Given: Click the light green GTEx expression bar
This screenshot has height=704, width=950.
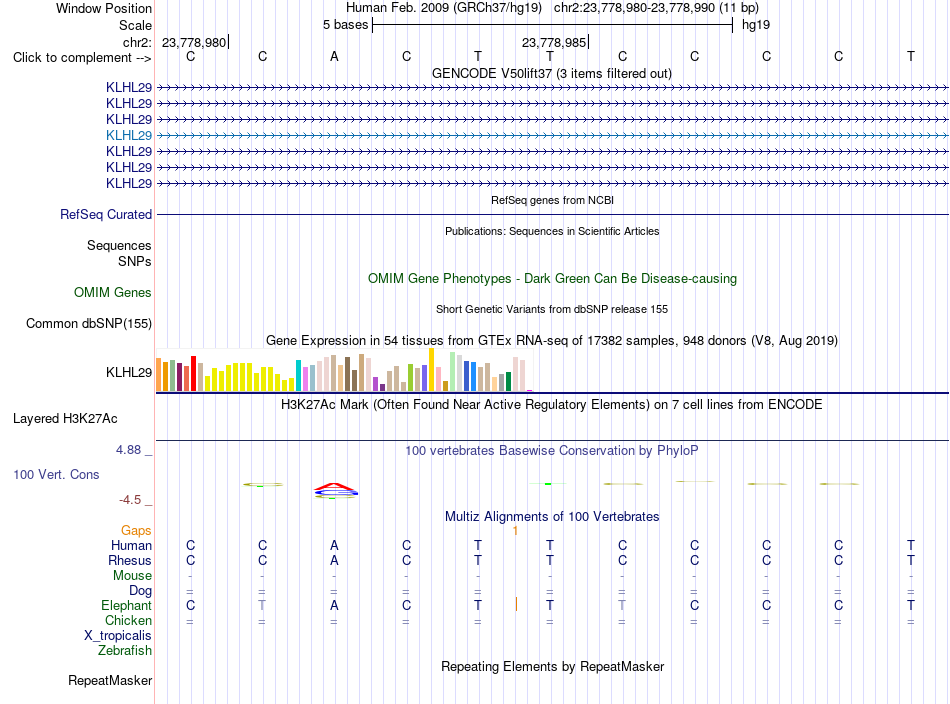Looking at the screenshot, I should (x=453, y=371).
